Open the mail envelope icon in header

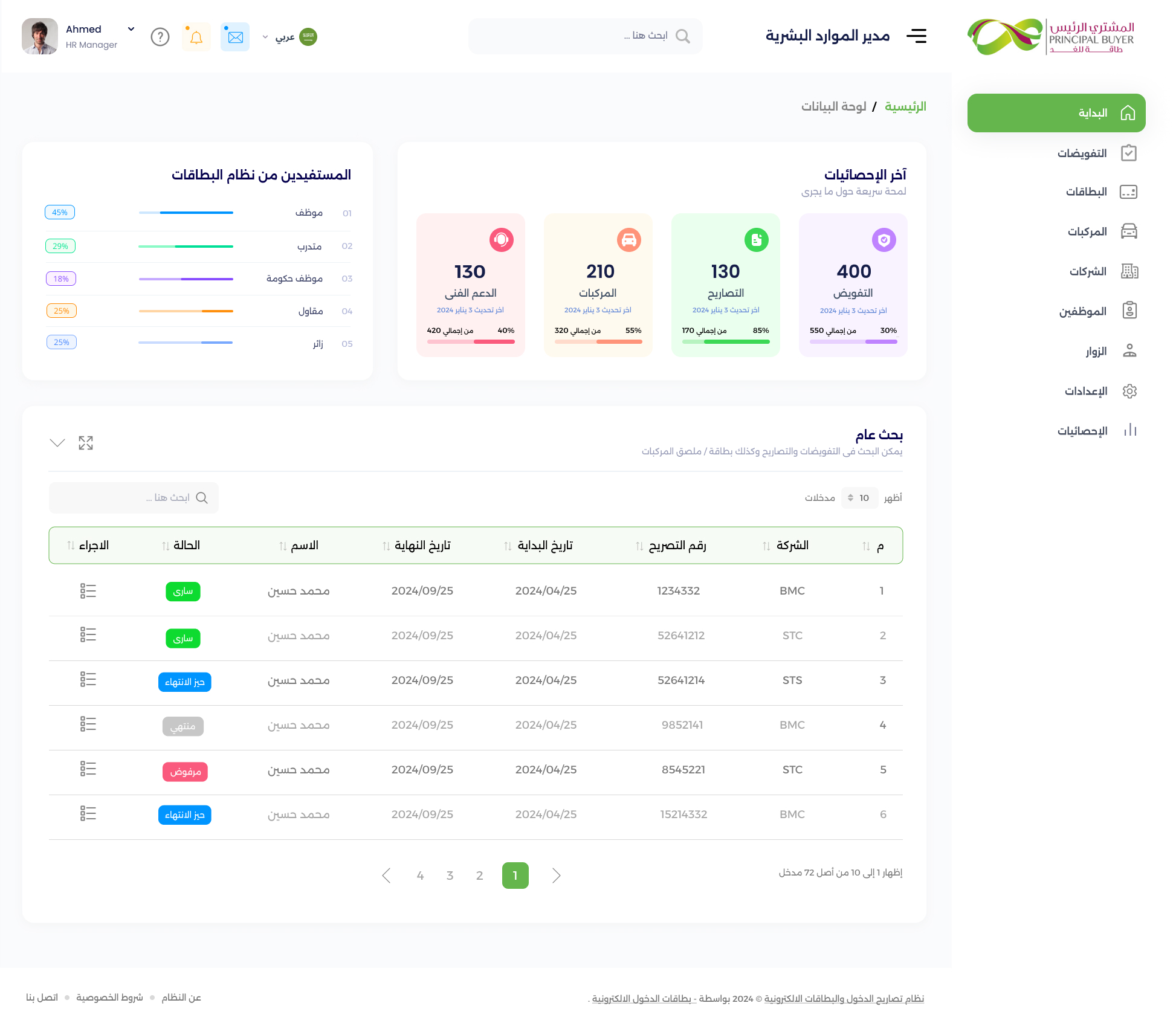coord(235,37)
